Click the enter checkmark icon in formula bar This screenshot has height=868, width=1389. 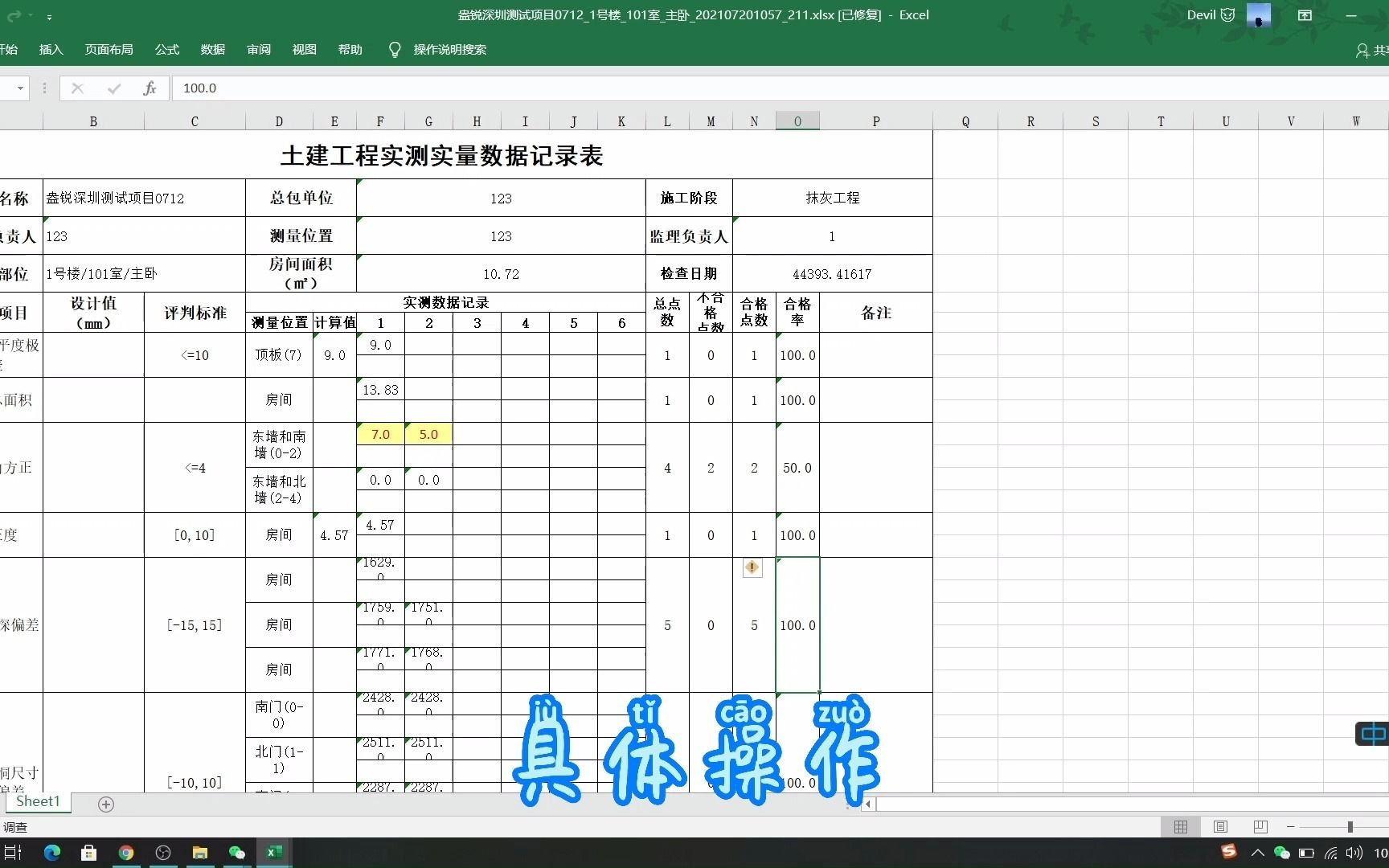point(114,88)
